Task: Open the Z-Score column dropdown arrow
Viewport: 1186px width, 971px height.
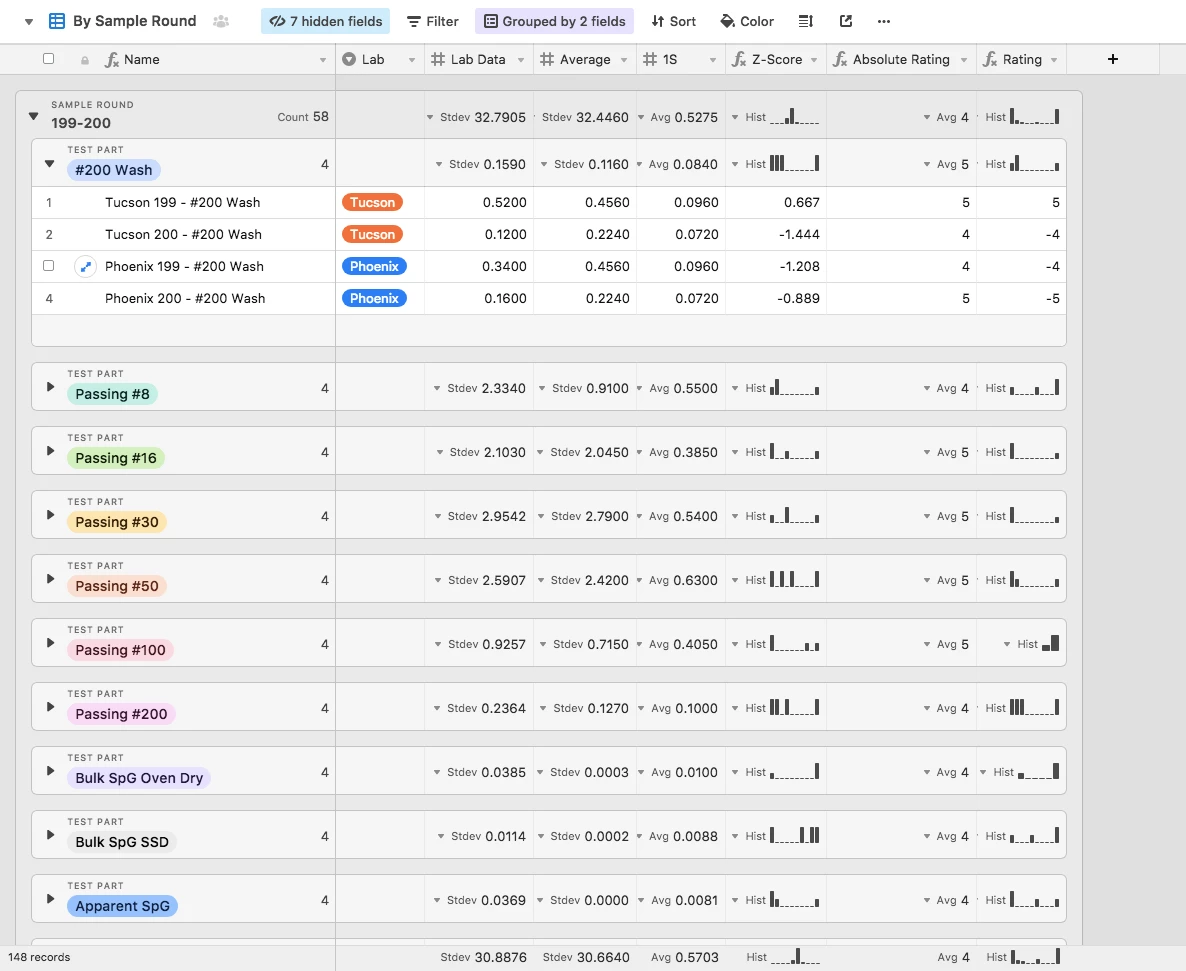Action: click(814, 60)
